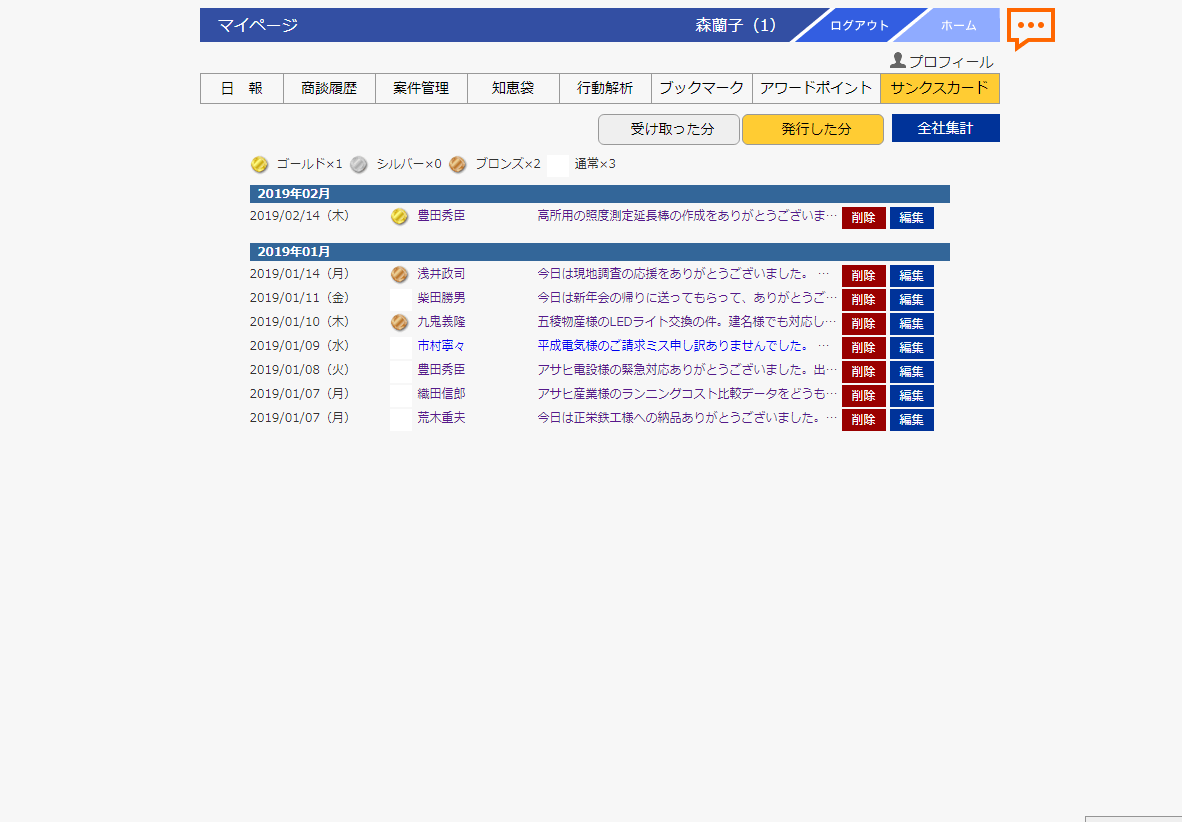
Task: Click the gold medal legend icon
Action: [259, 164]
